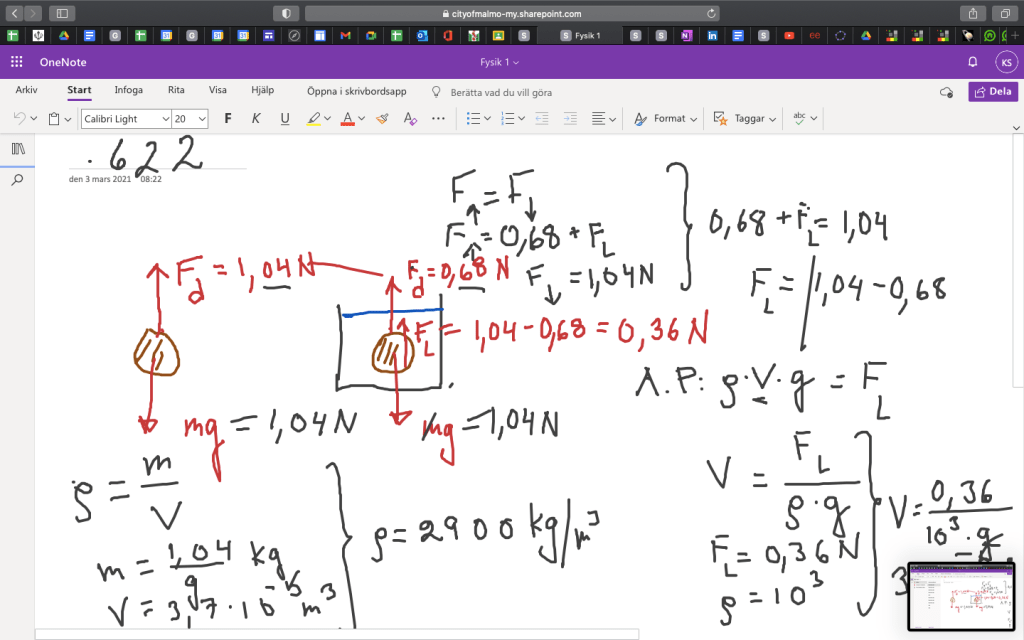Click Öppna i skrivbordsapp

(x=356, y=91)
